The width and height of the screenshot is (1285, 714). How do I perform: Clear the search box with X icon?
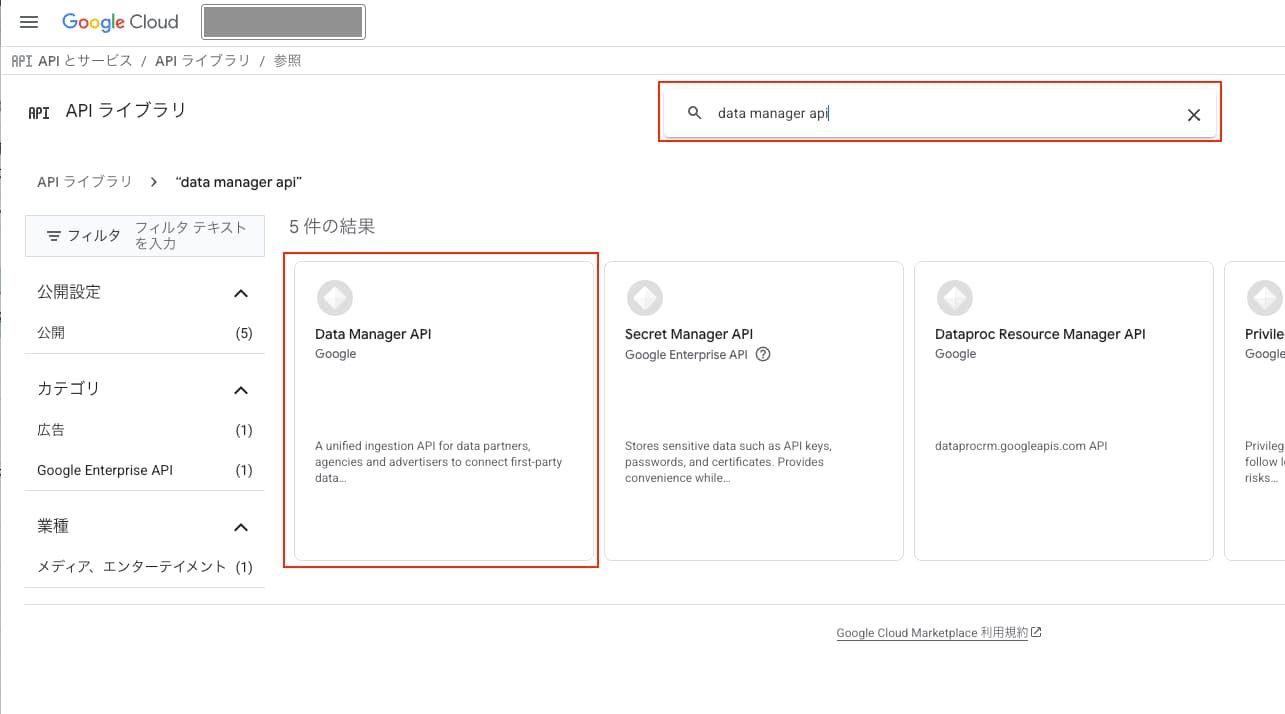point(1193,114)
